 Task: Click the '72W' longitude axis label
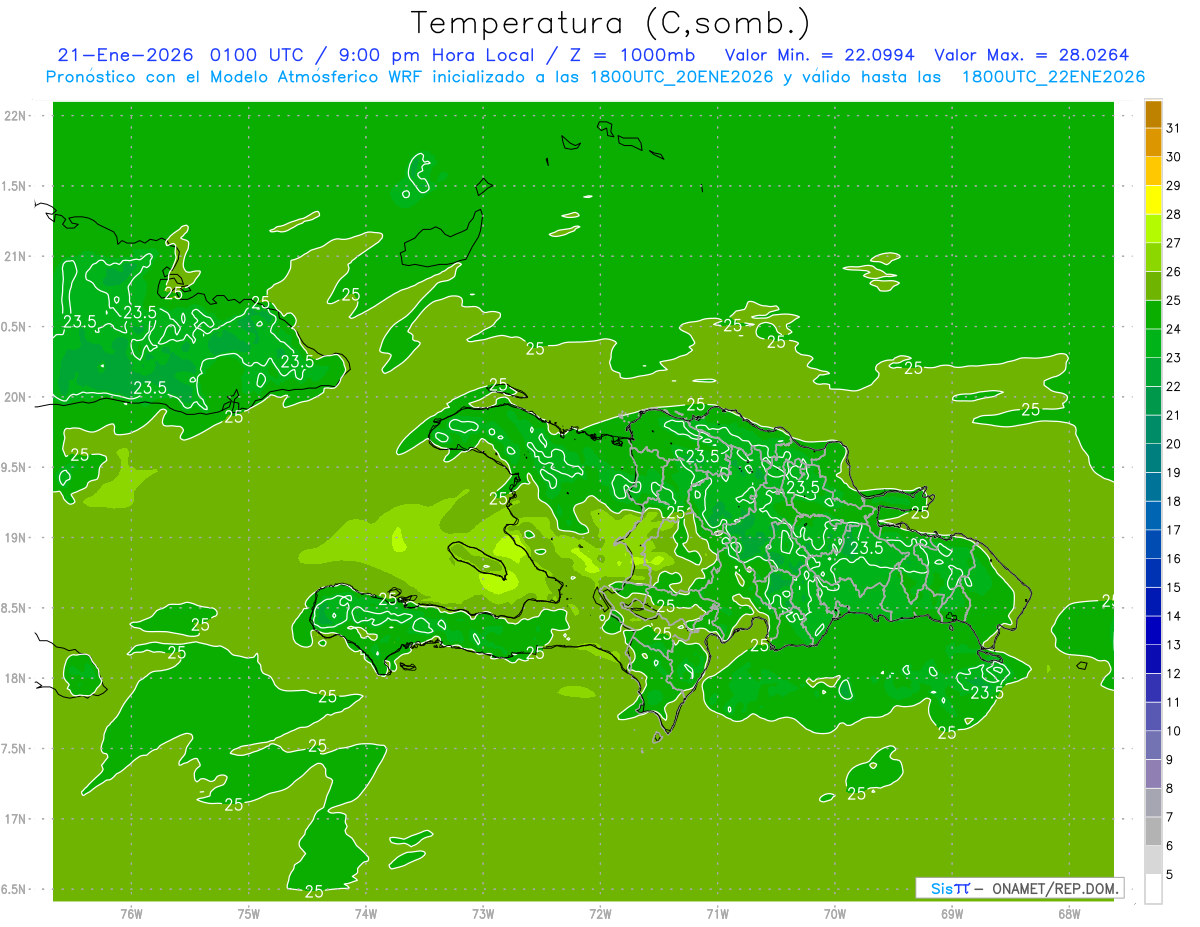point(600,913)
